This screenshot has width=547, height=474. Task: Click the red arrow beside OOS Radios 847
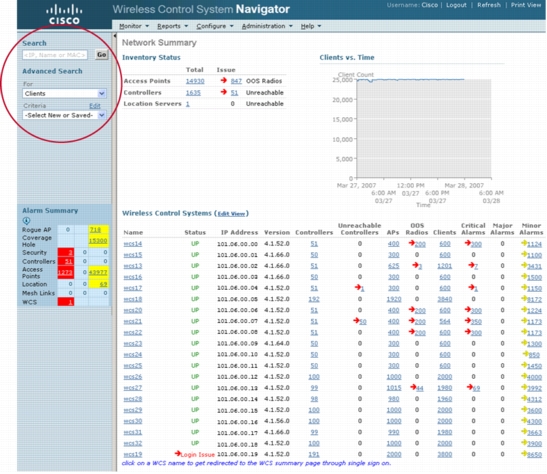[x=224, y=81]
